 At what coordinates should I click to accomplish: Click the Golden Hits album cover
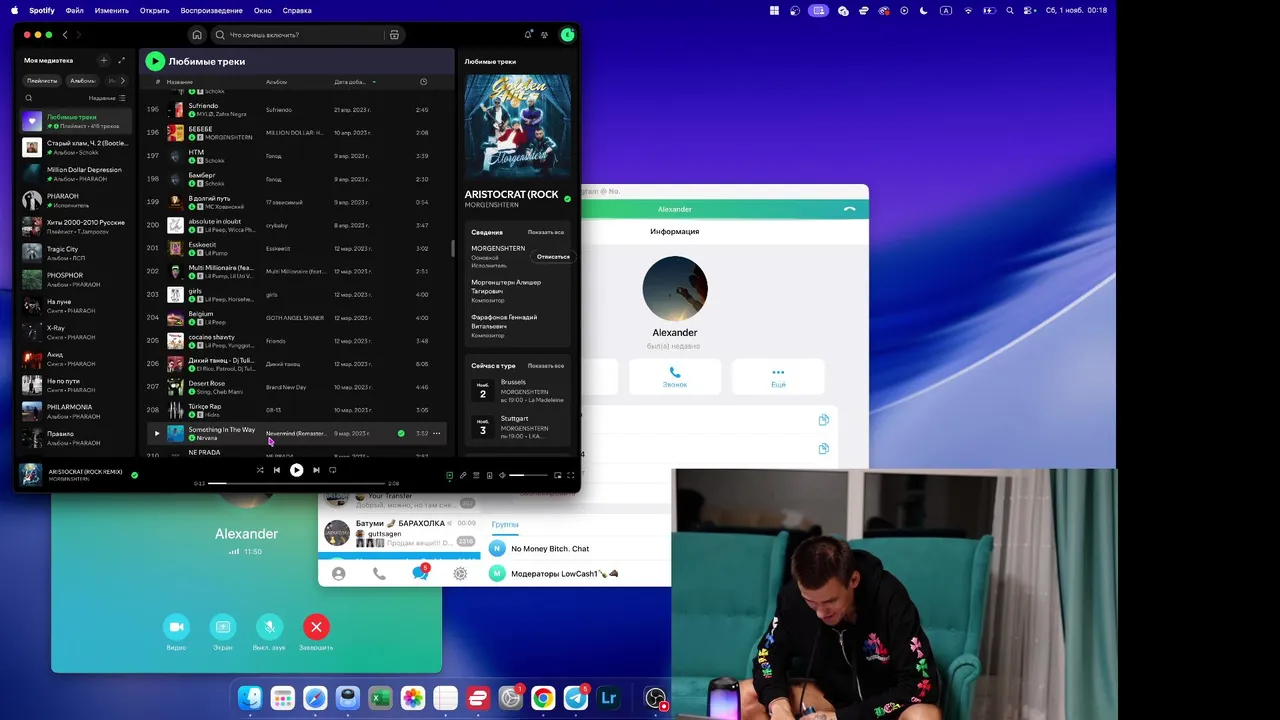(518, 125)
